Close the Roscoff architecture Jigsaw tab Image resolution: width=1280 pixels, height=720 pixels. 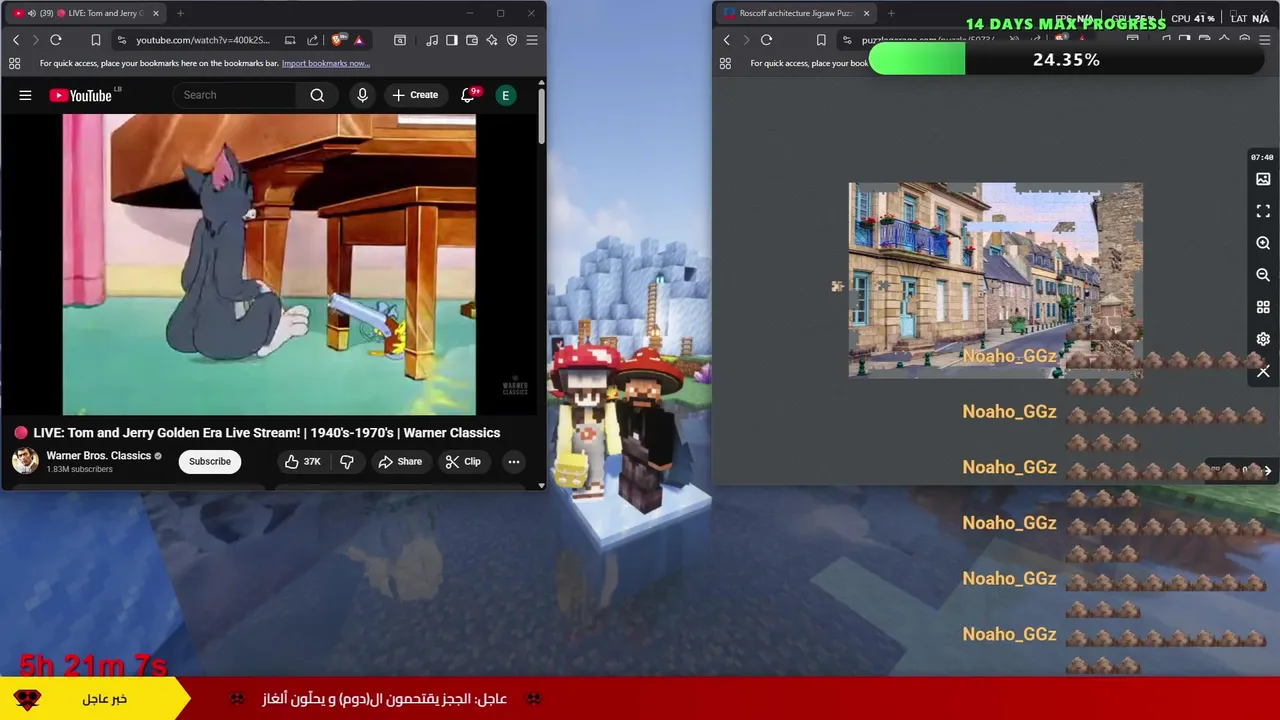coord(867,13)
